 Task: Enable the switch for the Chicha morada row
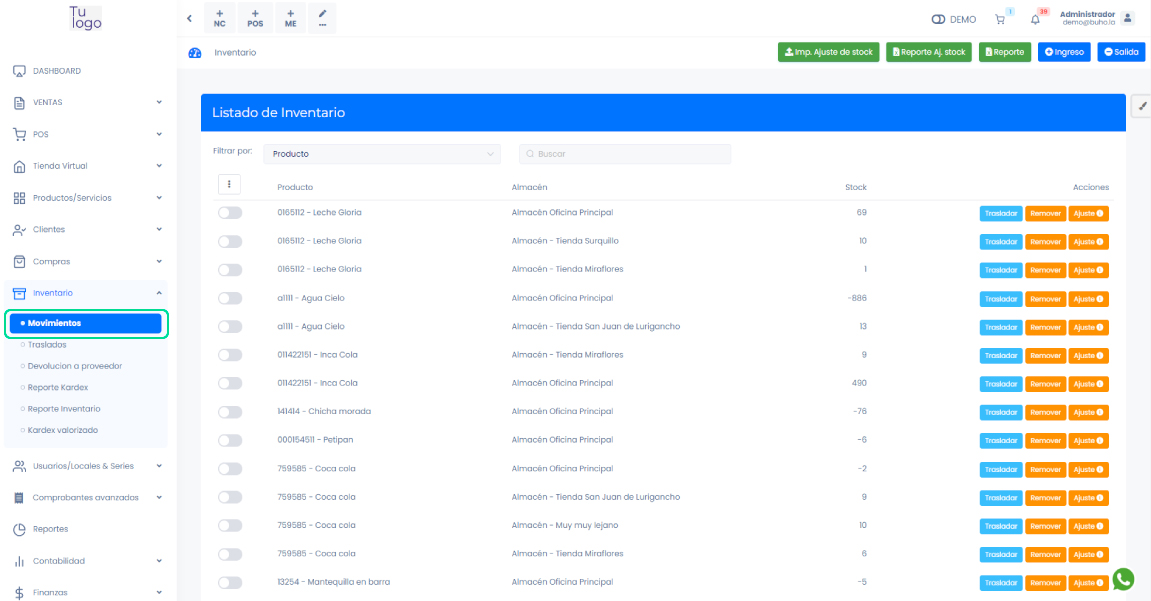230,412
